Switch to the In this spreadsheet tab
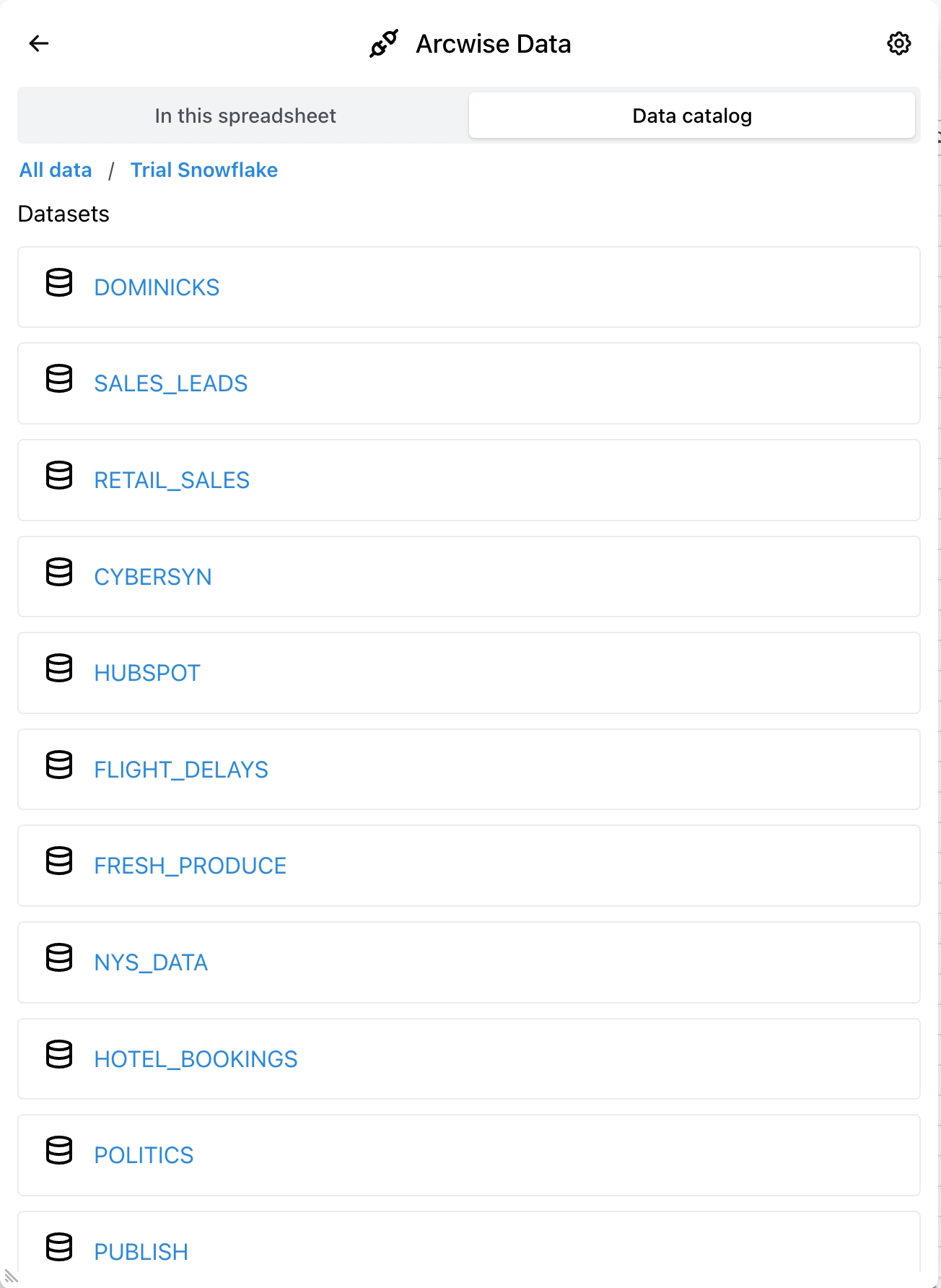This screenshot has height=1288, width=941. [x=245, y=116]
